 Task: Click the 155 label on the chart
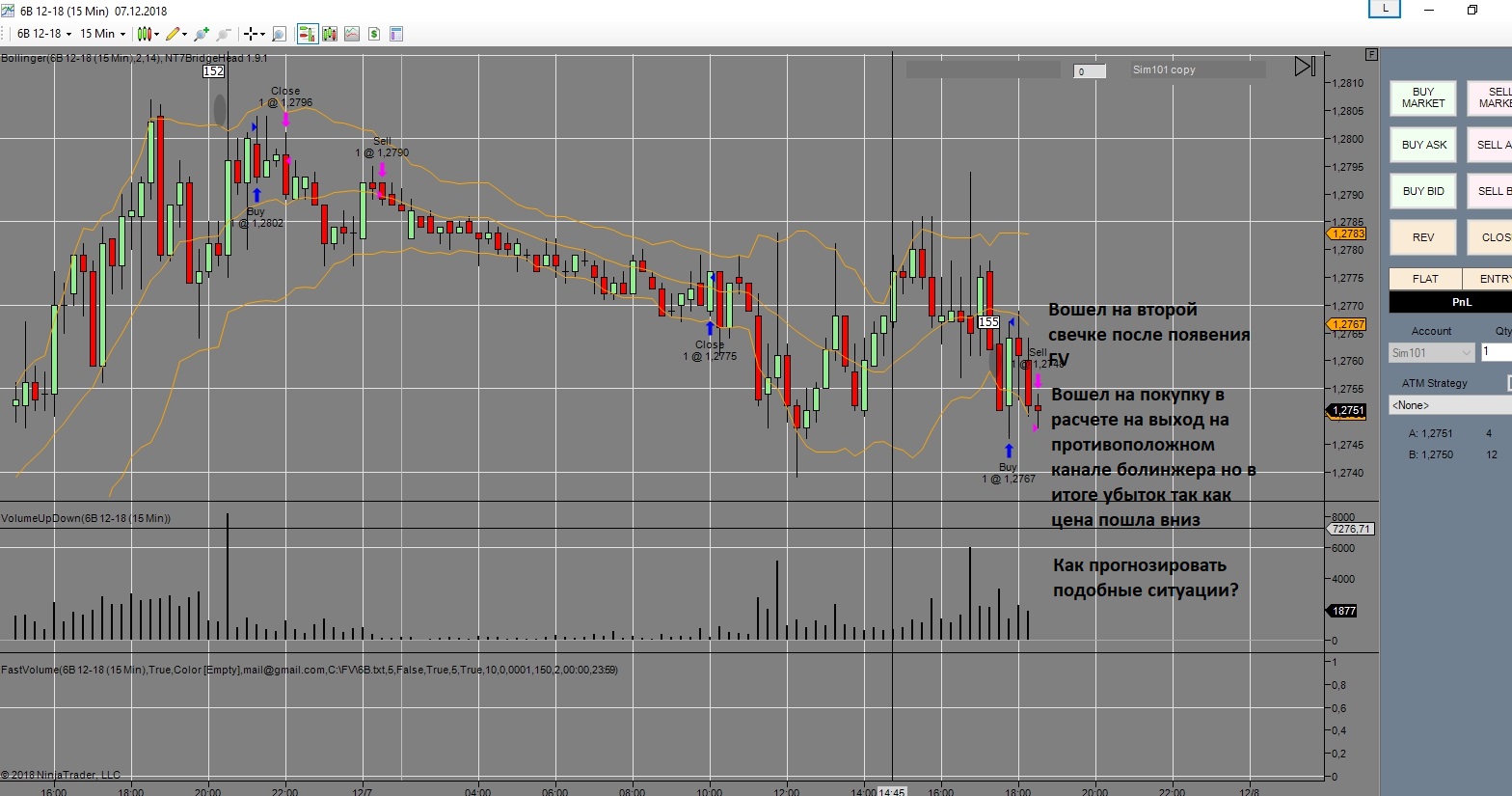coord(988,322)
